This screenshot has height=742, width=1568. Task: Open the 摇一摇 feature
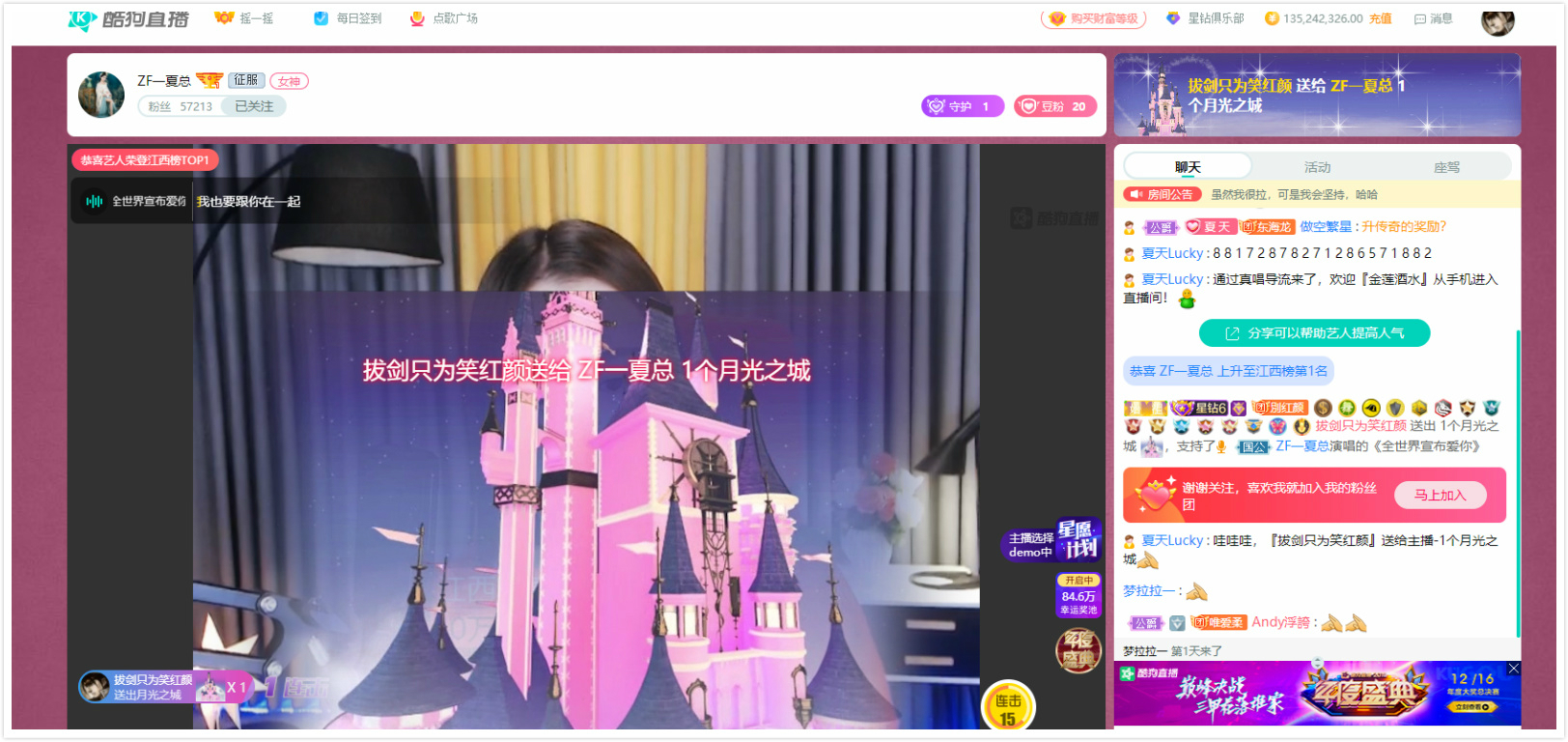pyautogui.click(x=244, y=18)
